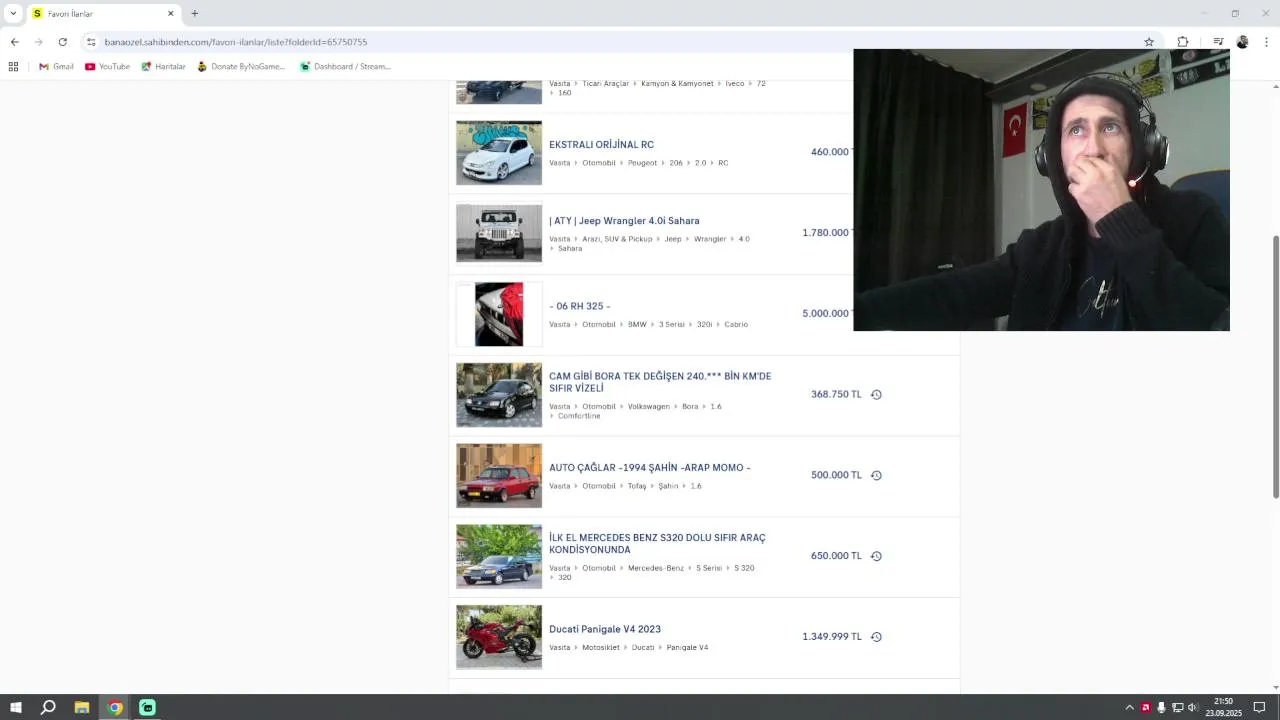Click the 368.750 TL price
The width and height of the screenshot is (1280, 720).
(x=836, y=395)
